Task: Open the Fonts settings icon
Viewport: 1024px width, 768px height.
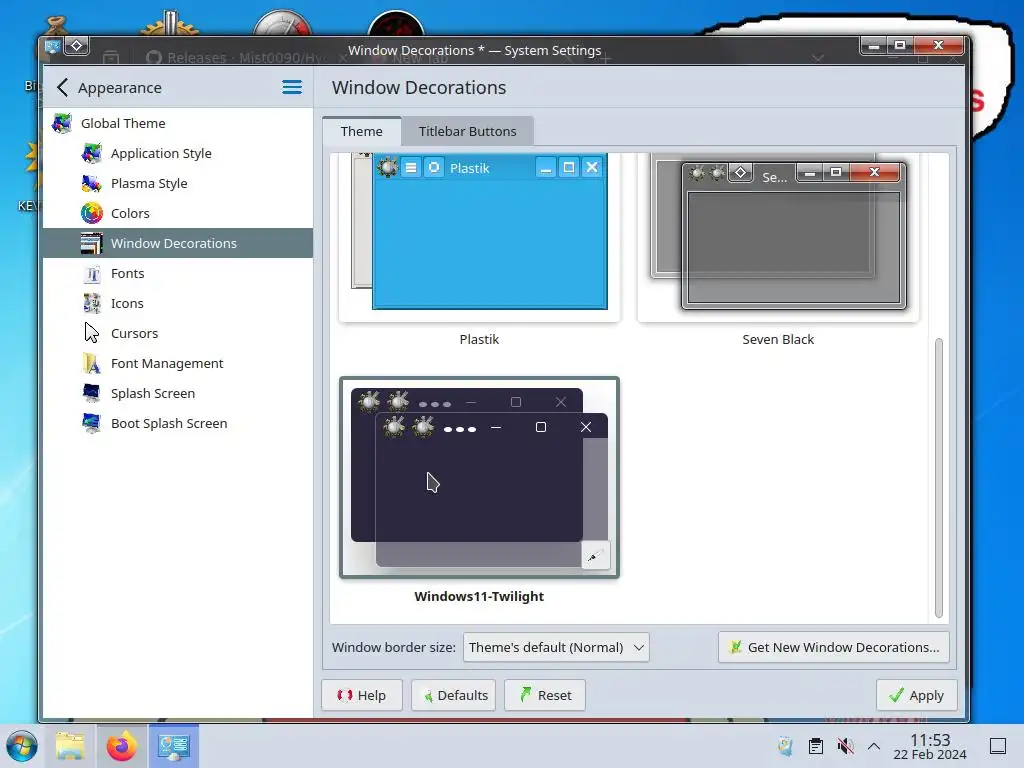Action: [91, 274]
